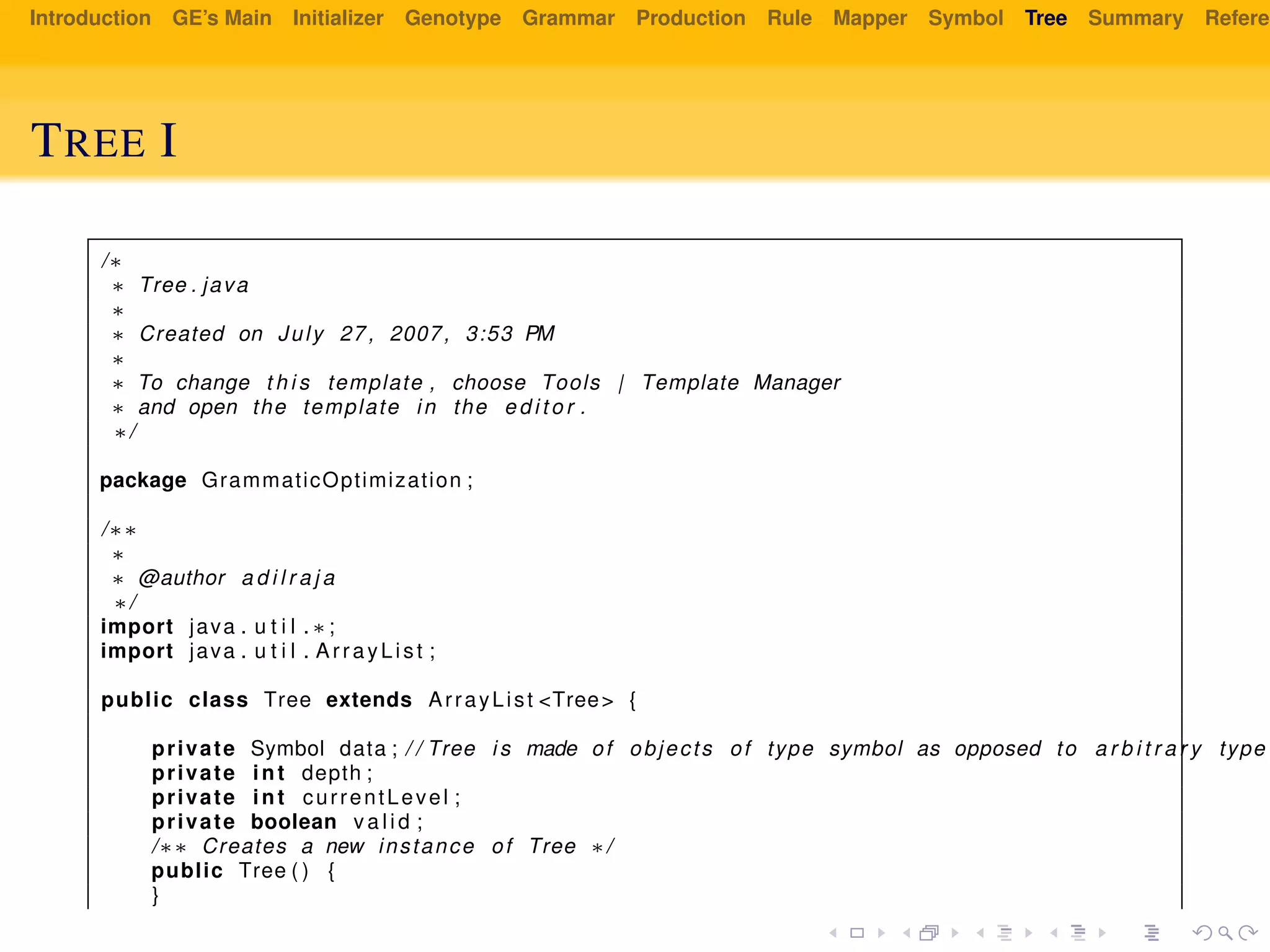1270x952 pixels.
Task: Click the slide rectangle icon
Action: point(857,933)
